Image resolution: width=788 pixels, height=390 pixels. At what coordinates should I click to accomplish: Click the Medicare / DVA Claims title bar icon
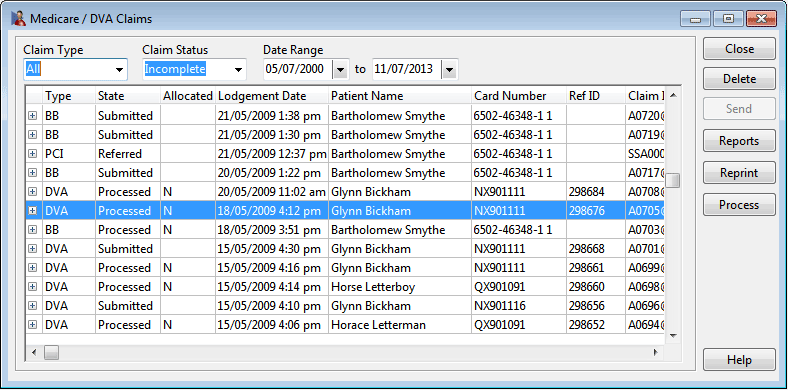[19, 19]
